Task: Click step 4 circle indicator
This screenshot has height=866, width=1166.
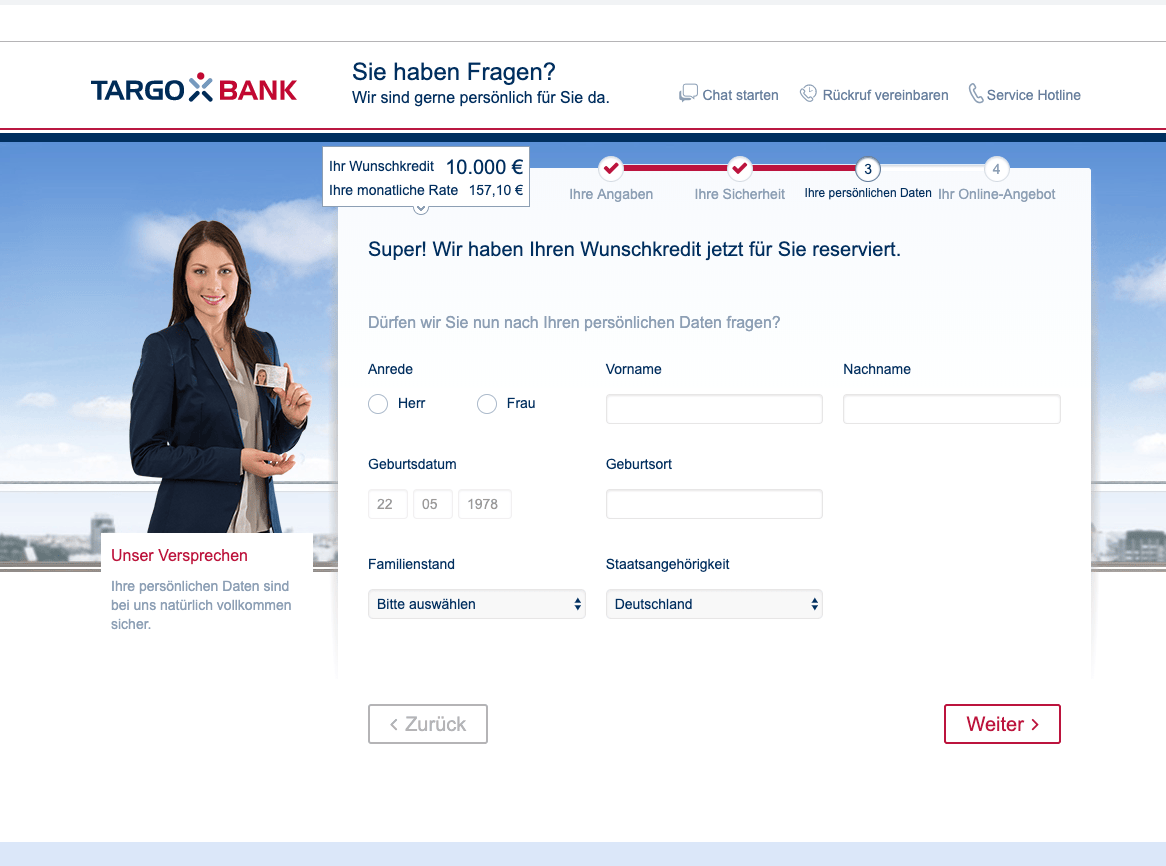Action: point(996,169)
